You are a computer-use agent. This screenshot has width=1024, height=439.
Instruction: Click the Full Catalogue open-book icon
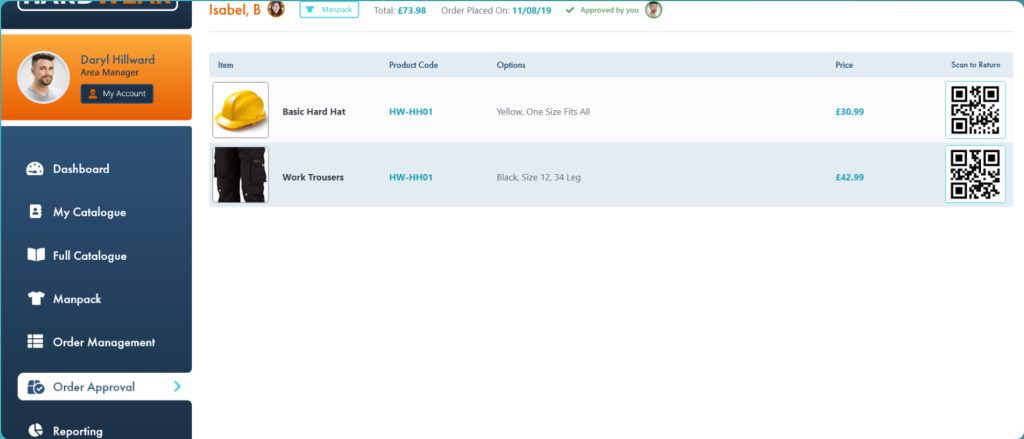click(35, 255)
